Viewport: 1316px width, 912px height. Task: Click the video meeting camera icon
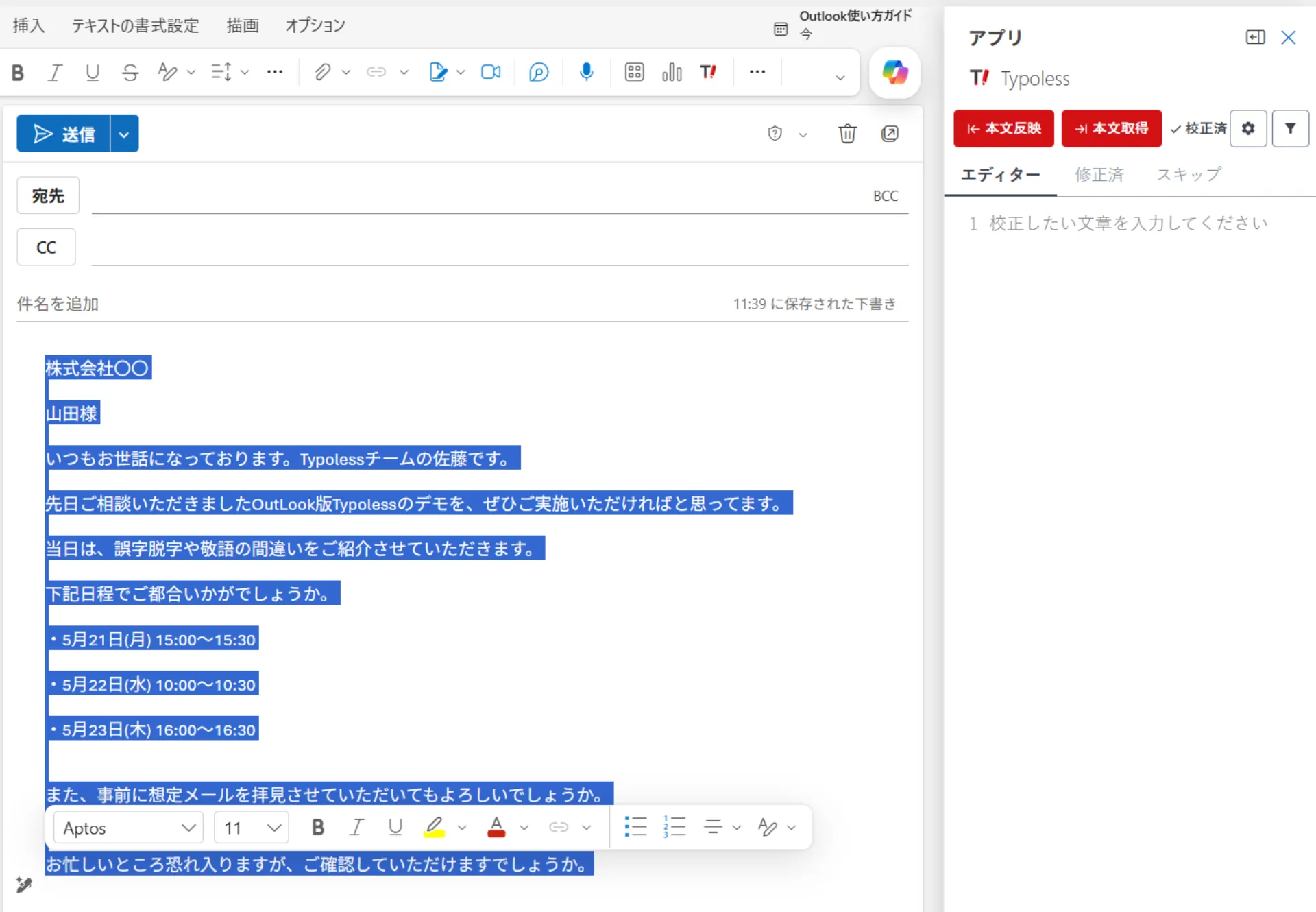pyautogui.click(x=491, y=72)
